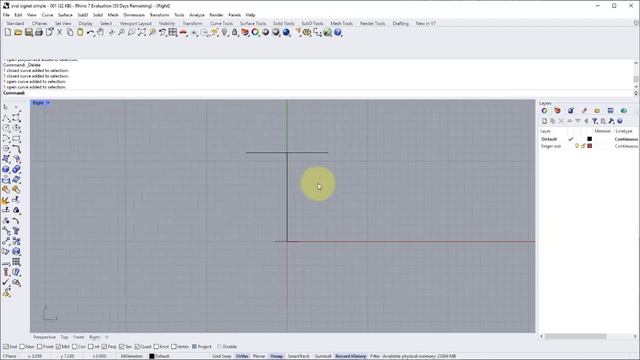640x360 pixels.
Task: Click the checkmark tool in left sidebar
Action: pos(6,282)
